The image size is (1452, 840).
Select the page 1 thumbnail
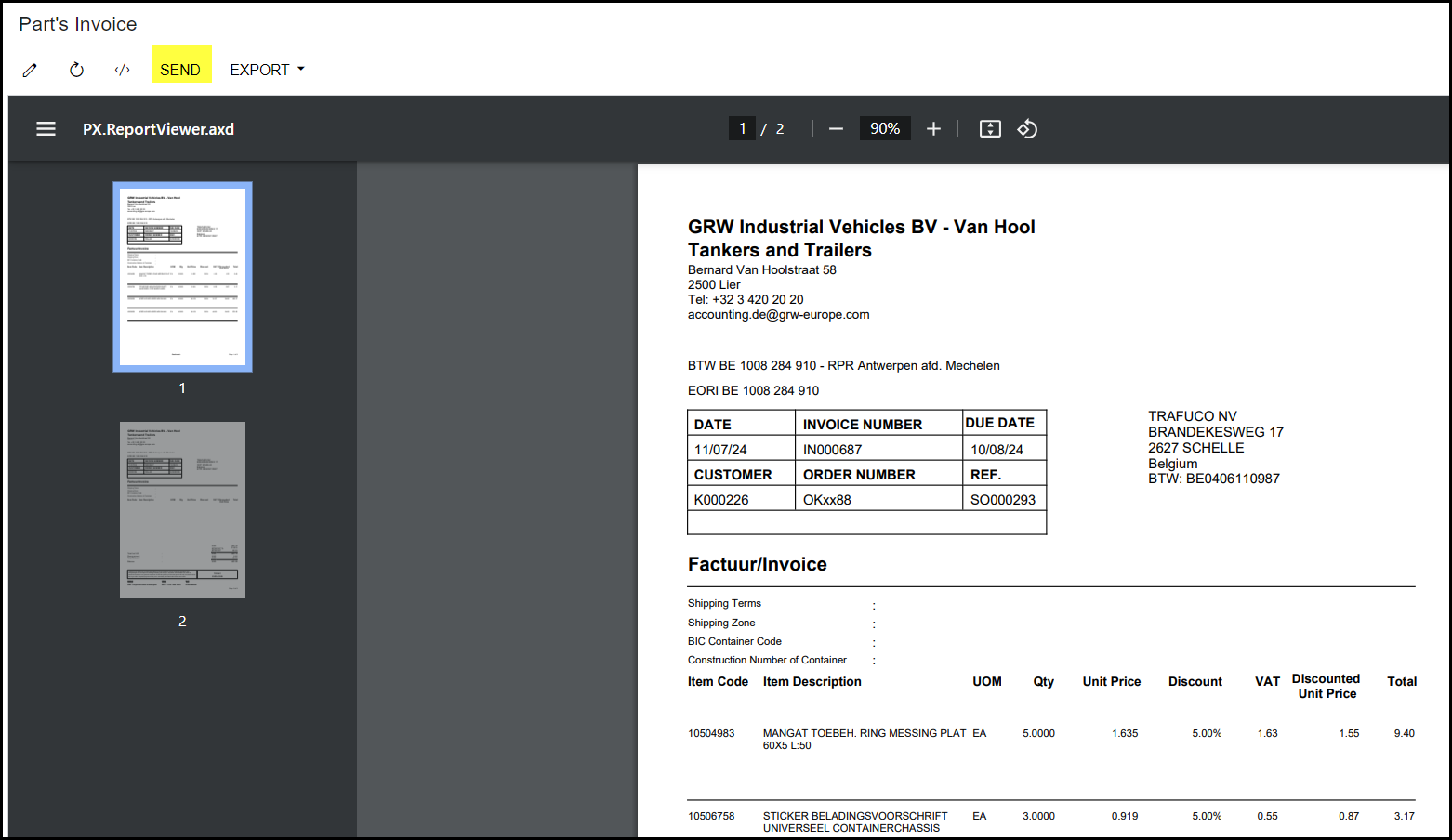182,277
